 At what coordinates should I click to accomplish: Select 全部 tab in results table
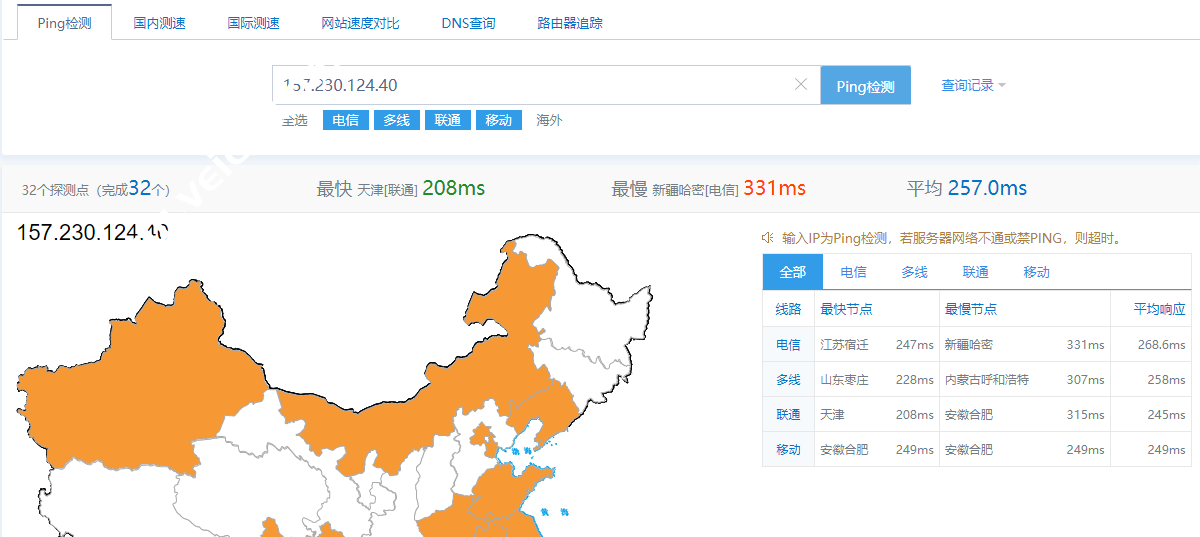tap(793, 272)
